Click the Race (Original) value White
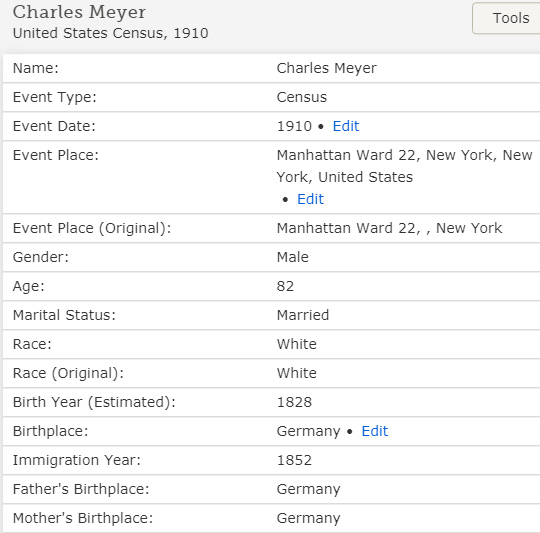540x533 pixels. tap(297, 373)
